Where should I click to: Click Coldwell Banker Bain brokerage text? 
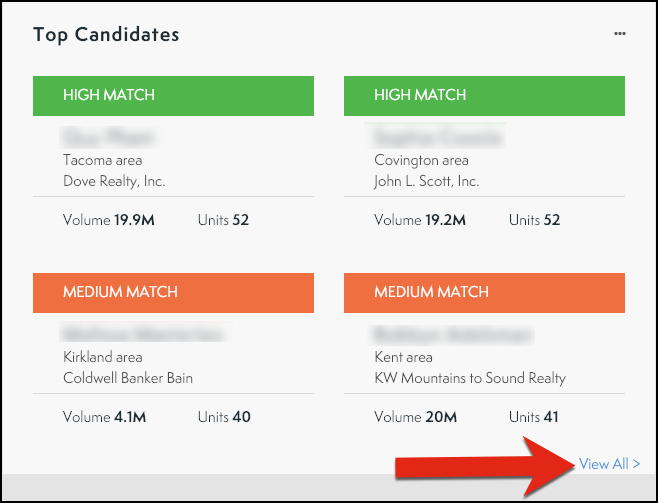click(x=128, y=378)
